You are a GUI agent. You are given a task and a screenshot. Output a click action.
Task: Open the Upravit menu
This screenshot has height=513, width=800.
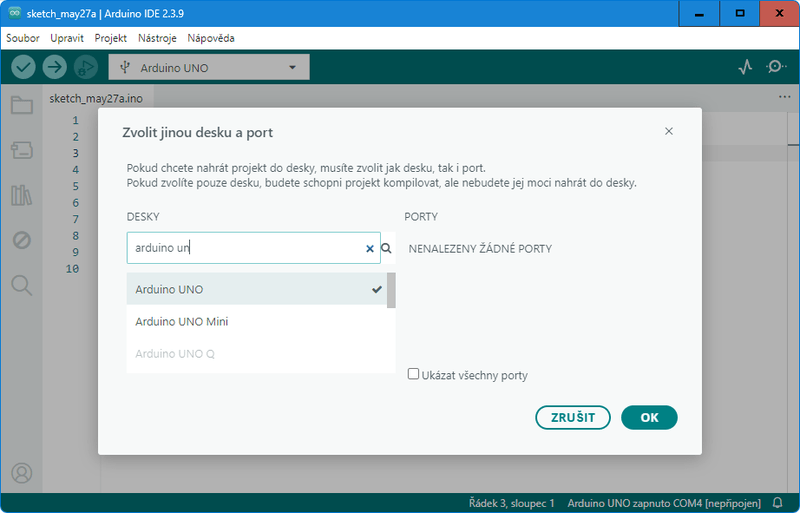pyautogui.click(x=67, y=38)
